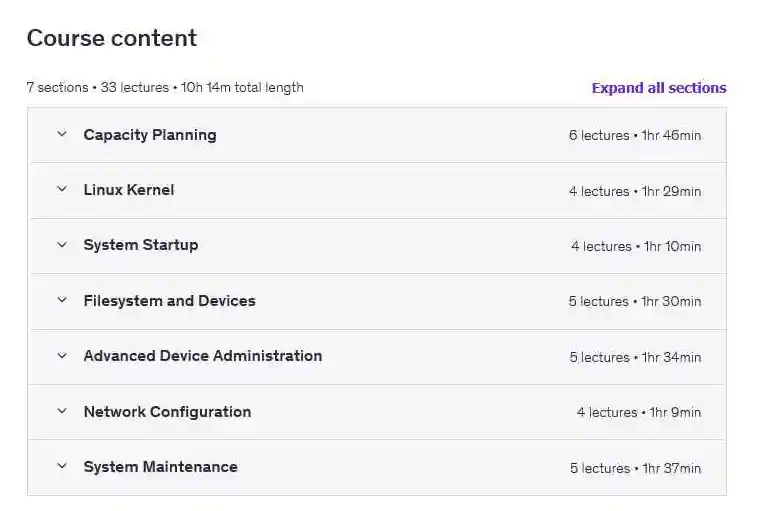Click the Course content heading
762x511 pixels.
(x=112, y=38)
